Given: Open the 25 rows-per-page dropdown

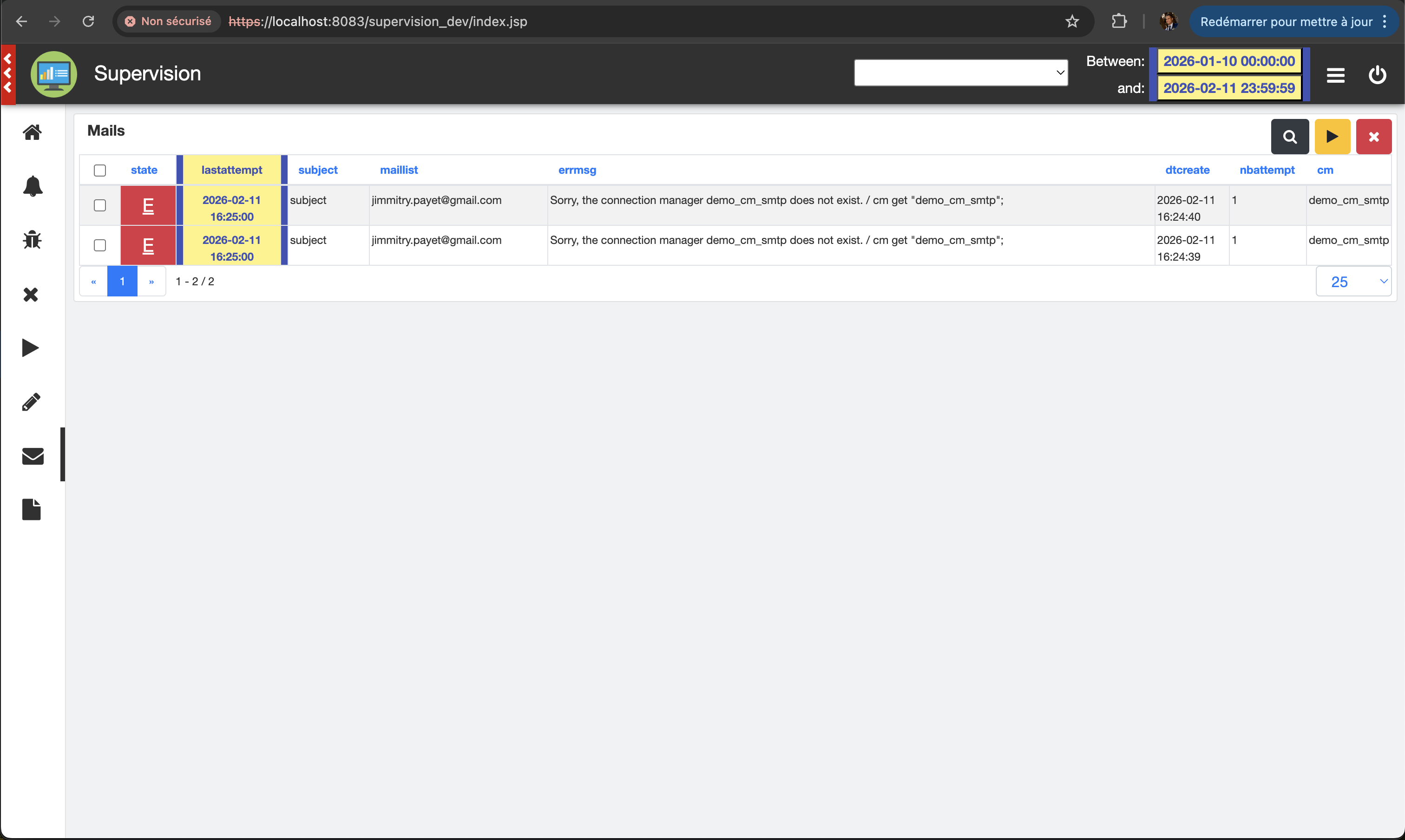Looking at the screenshot, I should pos(1353,282).
